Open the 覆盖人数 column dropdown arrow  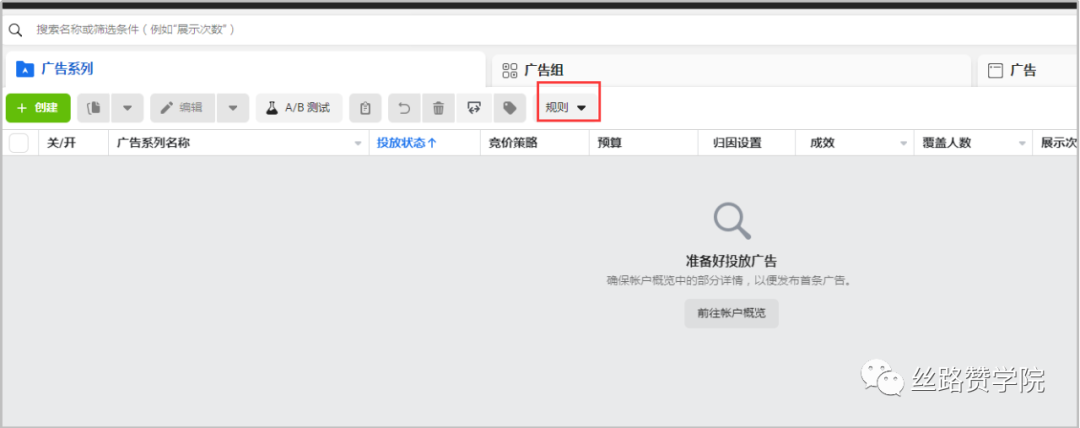[x=1022, y=143]
